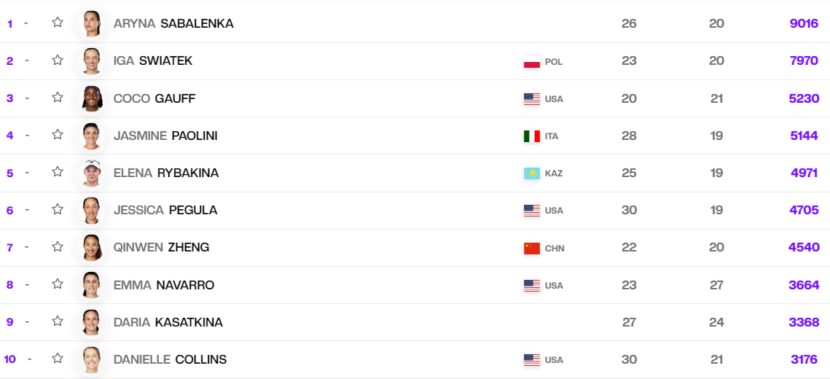Click the star next to Jessica Pegula
830x379 pixels.
coord(58,209)
